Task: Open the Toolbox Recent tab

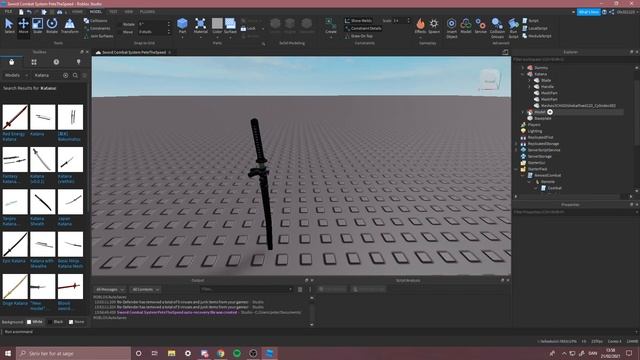Action: 56,62
